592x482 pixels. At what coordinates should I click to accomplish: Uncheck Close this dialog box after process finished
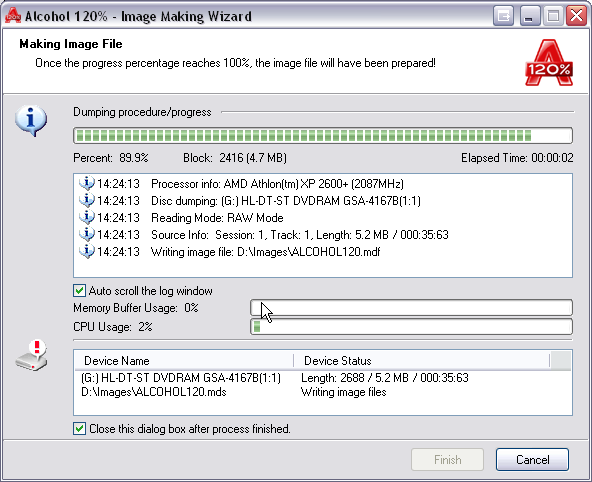79,429
